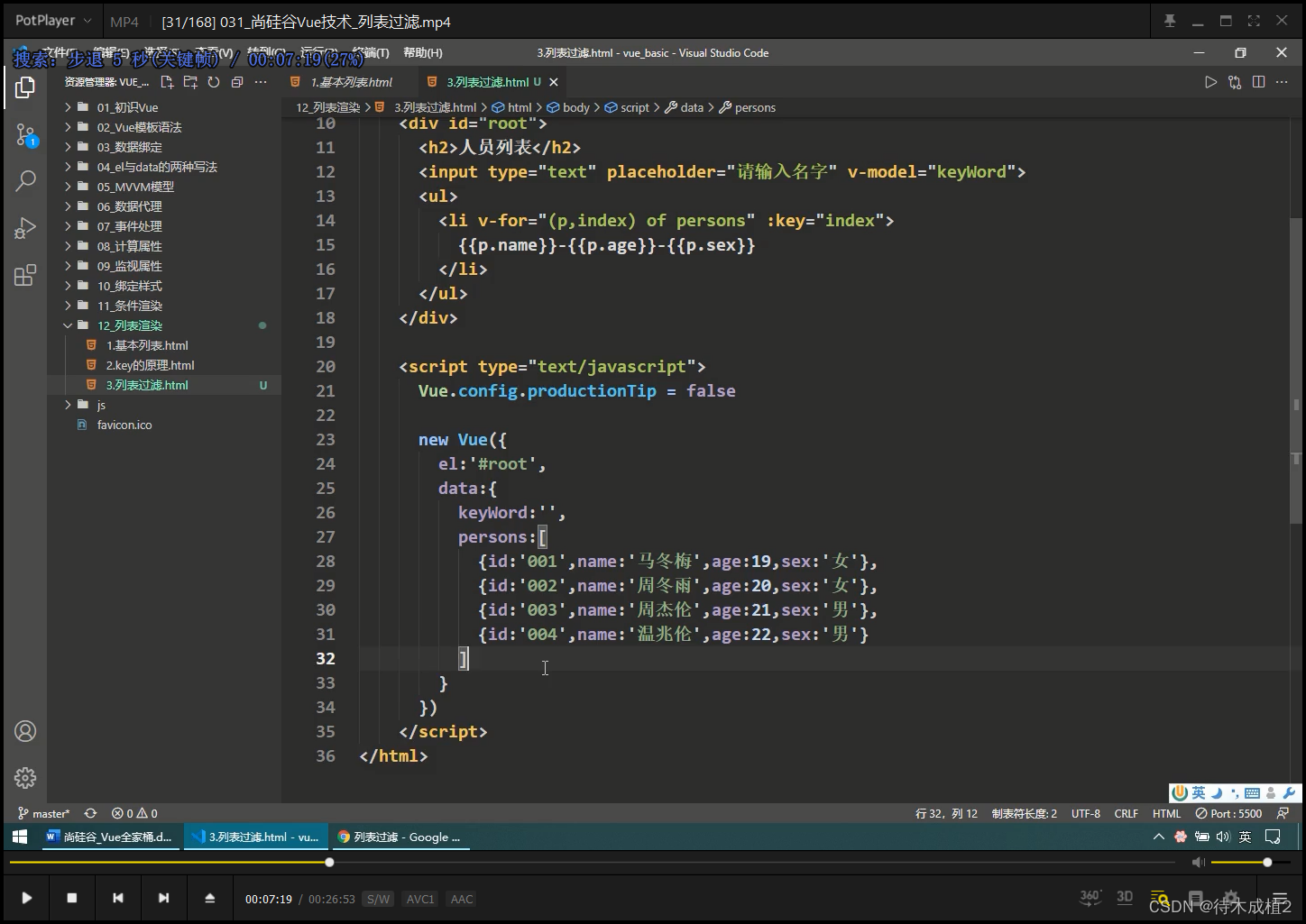The image size is (1306, 924).
Task: Split the editor to the right
Action: coord(1258,82)
